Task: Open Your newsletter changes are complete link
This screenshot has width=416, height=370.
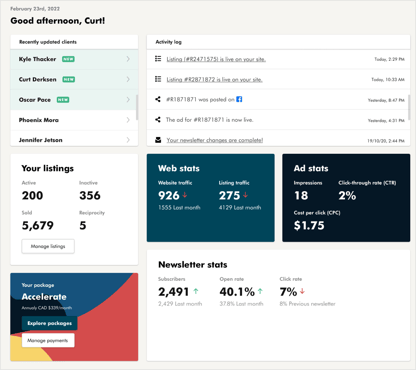Action: pyautogui.click(x=215, y=140)
